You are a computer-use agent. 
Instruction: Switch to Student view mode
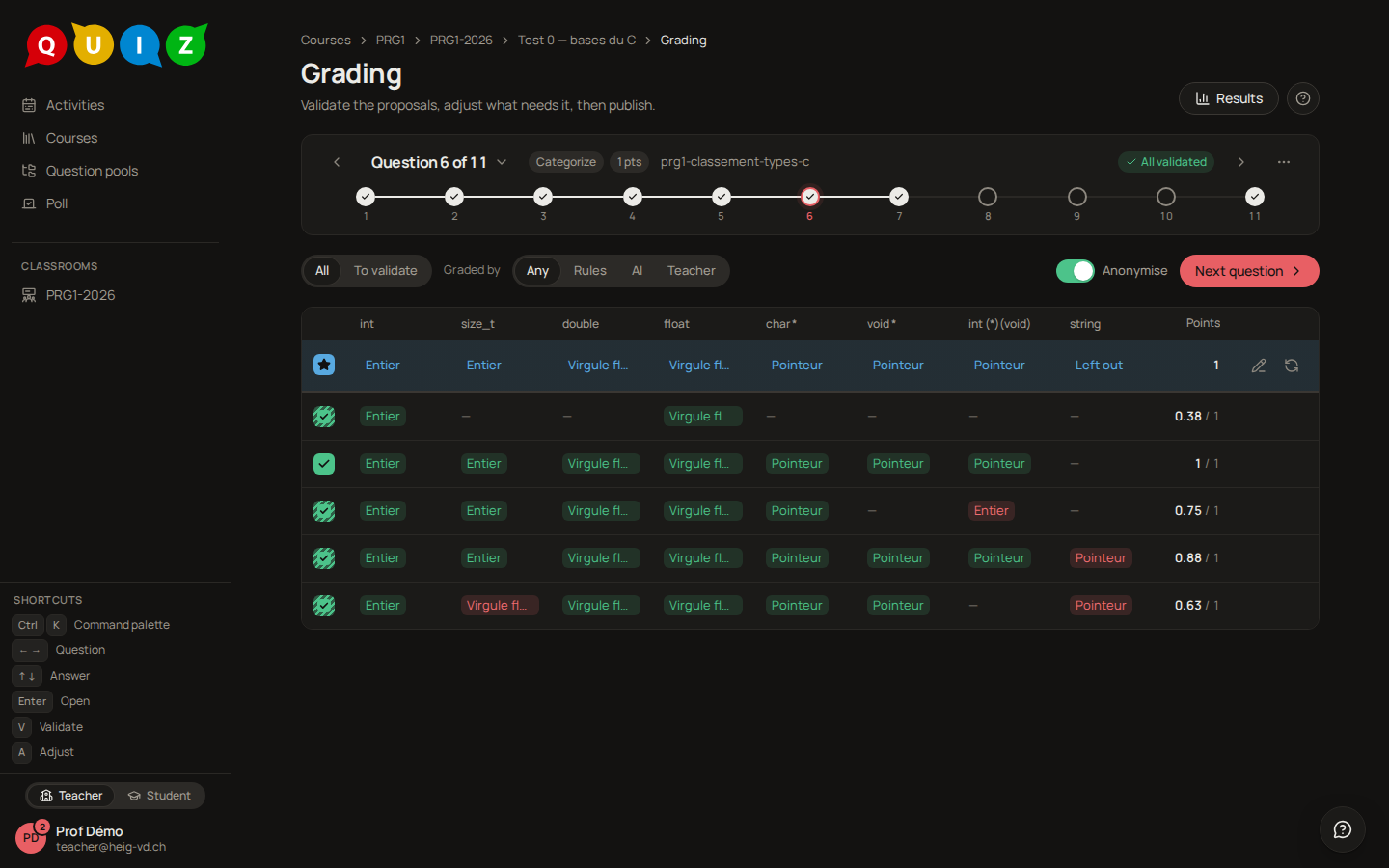click(159, 796)
